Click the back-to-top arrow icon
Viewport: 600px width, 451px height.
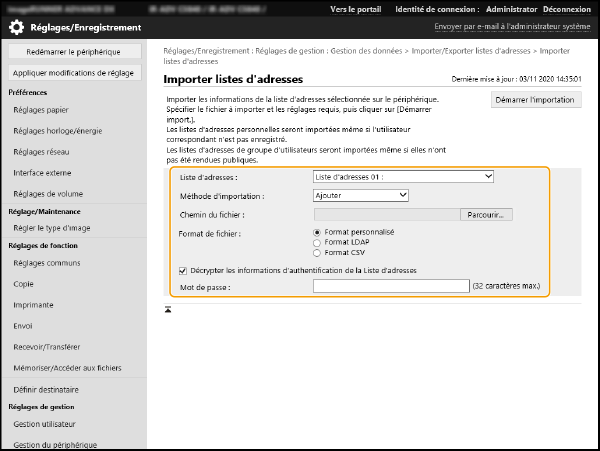[x=169, y=309]
